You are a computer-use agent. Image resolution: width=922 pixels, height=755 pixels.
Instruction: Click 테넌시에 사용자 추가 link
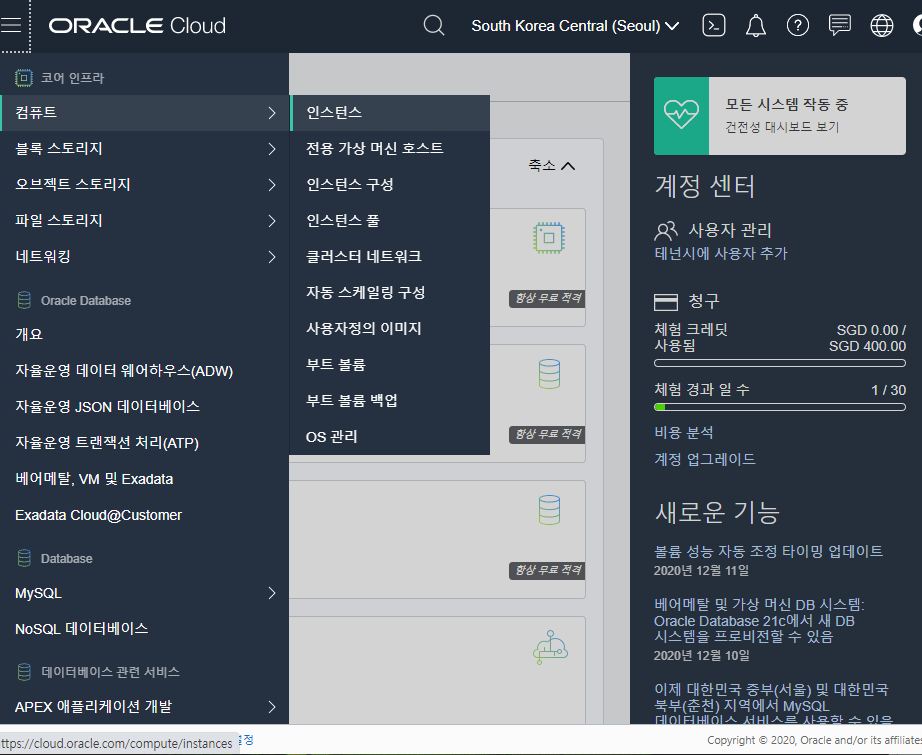(x=720, y=253)
